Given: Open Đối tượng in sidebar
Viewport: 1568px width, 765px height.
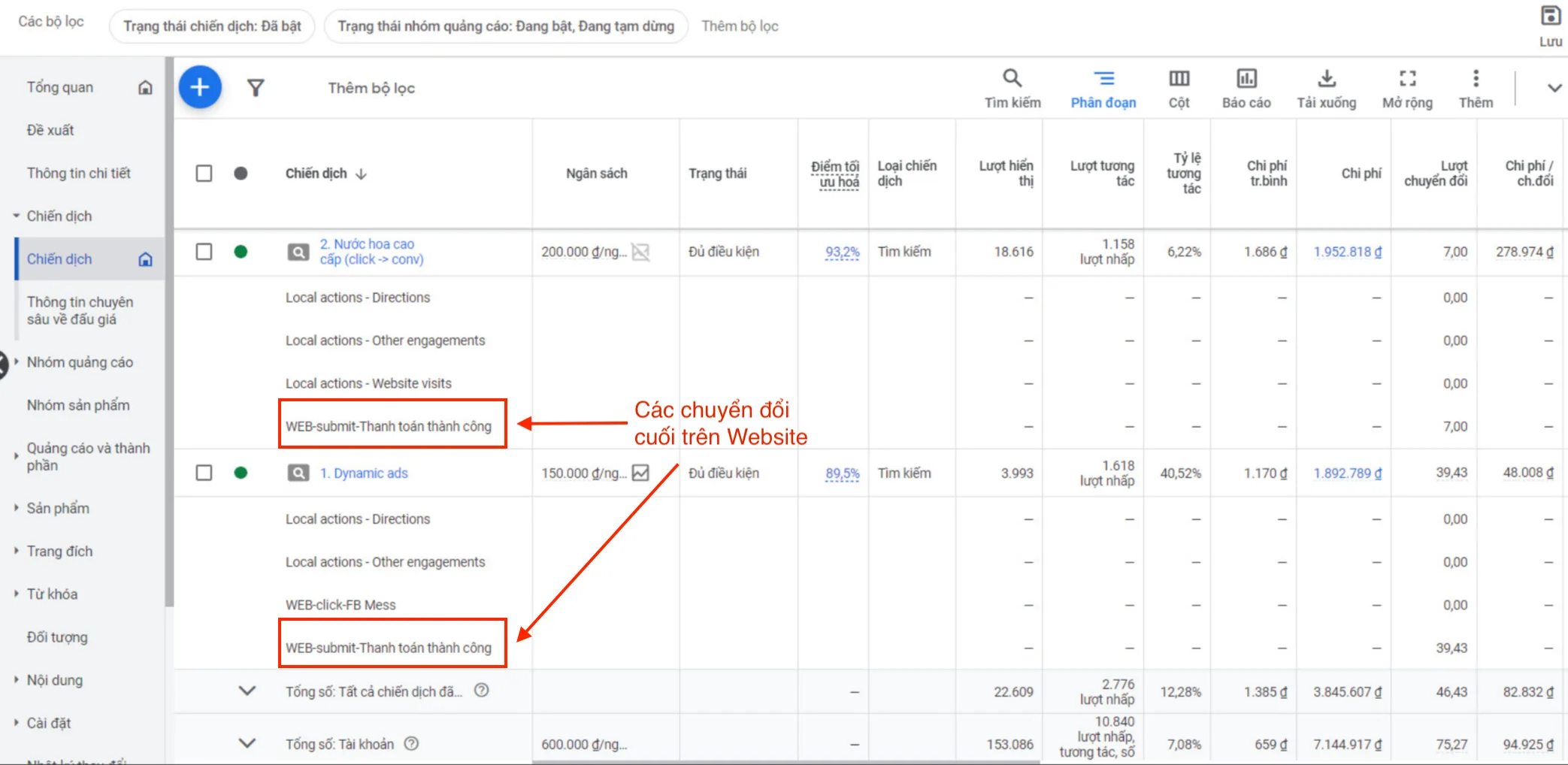Looking at the screenshot, I should (57, 637).
